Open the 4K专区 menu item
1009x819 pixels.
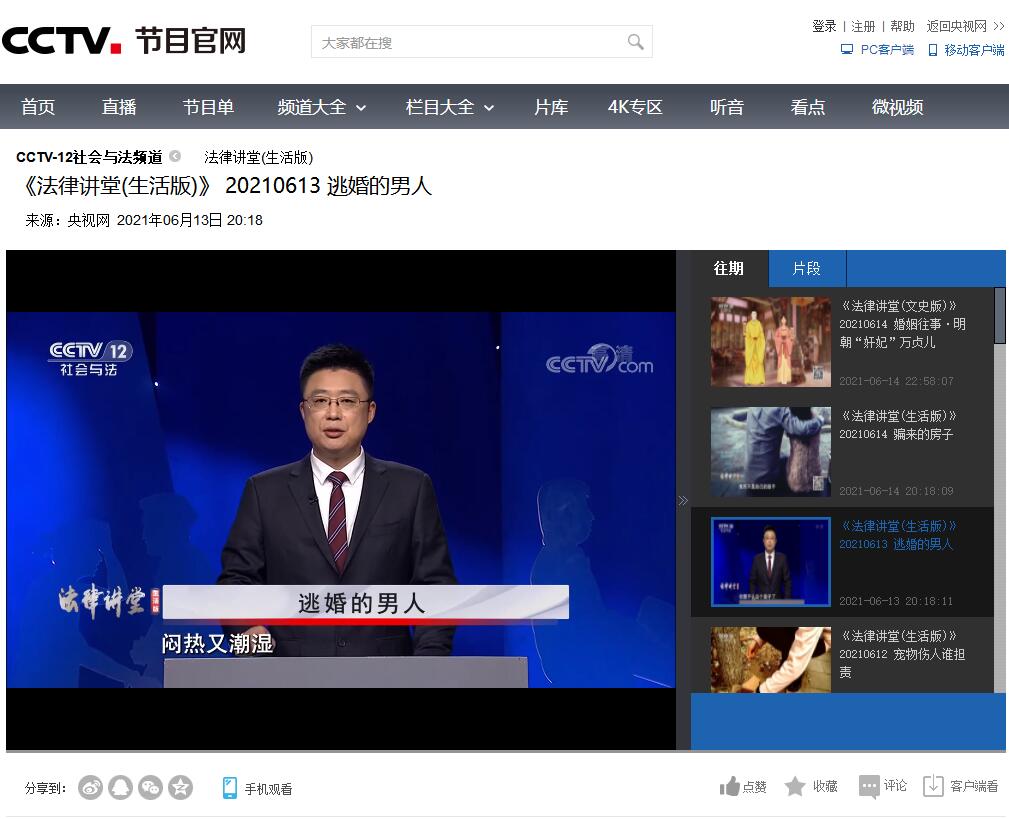click(x=635, y=107)
